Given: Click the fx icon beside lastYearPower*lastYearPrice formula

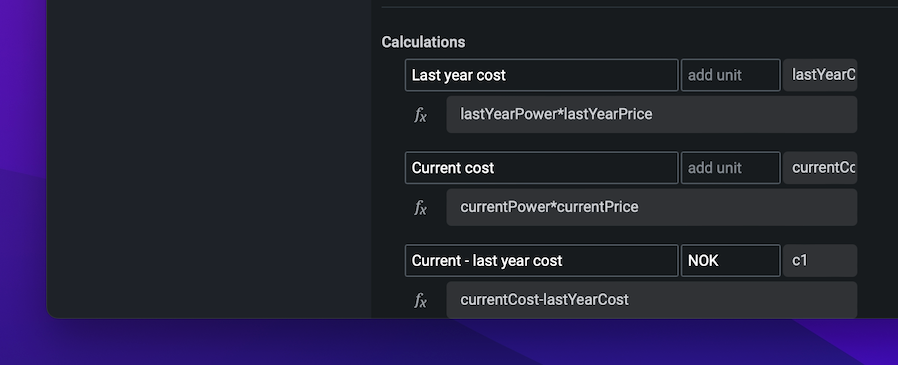Looking at the screenshot, I should (x=420, y=115).
